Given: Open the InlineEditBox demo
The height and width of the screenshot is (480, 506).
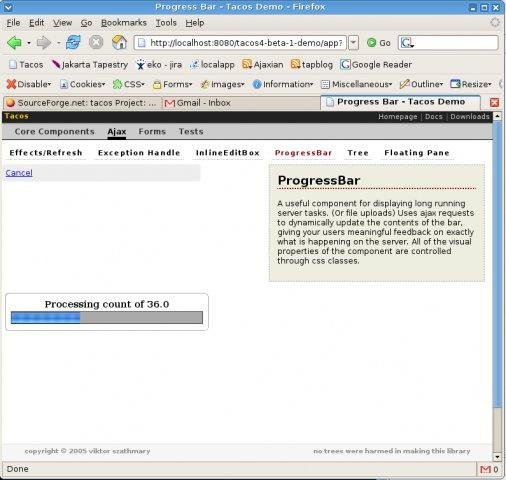Looking at the screenshot, I should pyautogui.click(x=228, y=153).
